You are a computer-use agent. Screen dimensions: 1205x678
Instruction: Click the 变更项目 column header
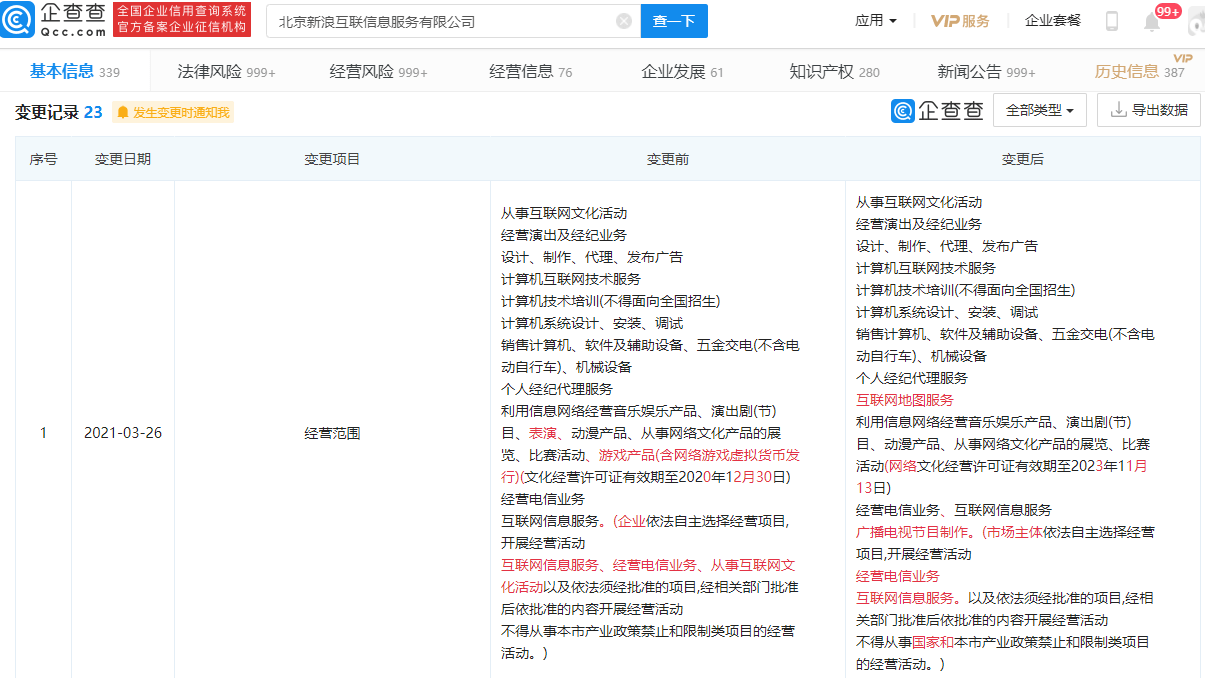click(x=332, y=159)
